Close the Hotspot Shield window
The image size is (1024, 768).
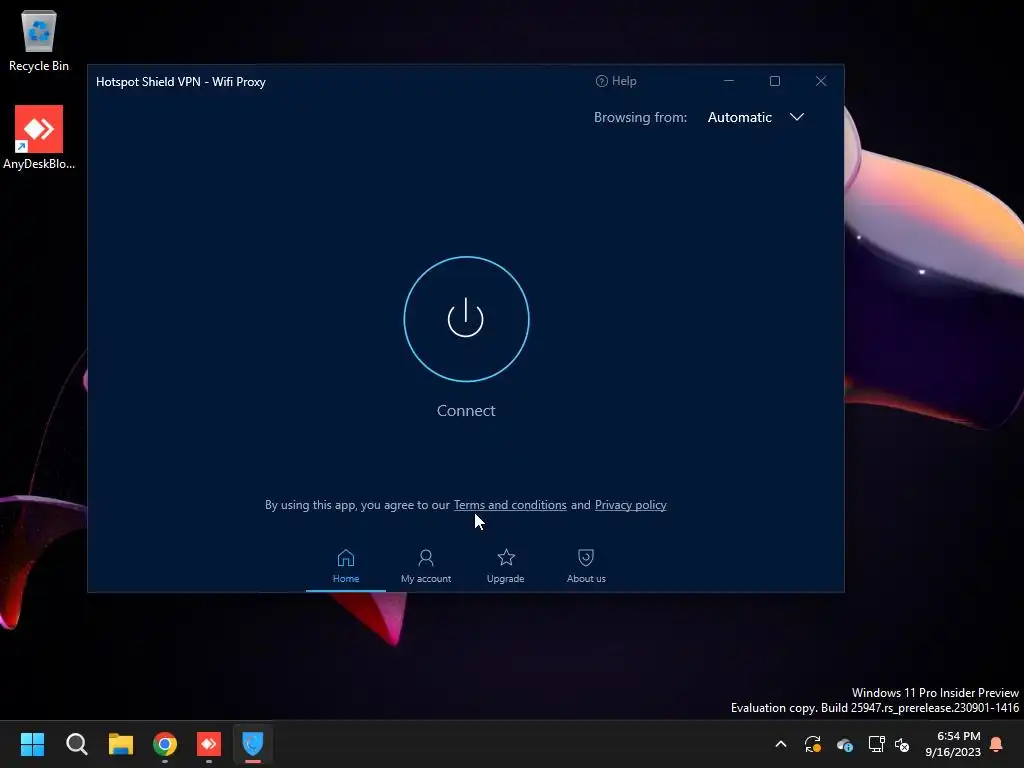pyautogui.click(x=821, y=81)
